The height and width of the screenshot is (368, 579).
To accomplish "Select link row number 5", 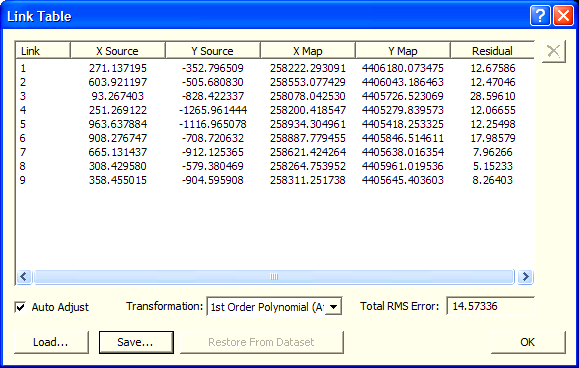I will click(x=275, y=124).
